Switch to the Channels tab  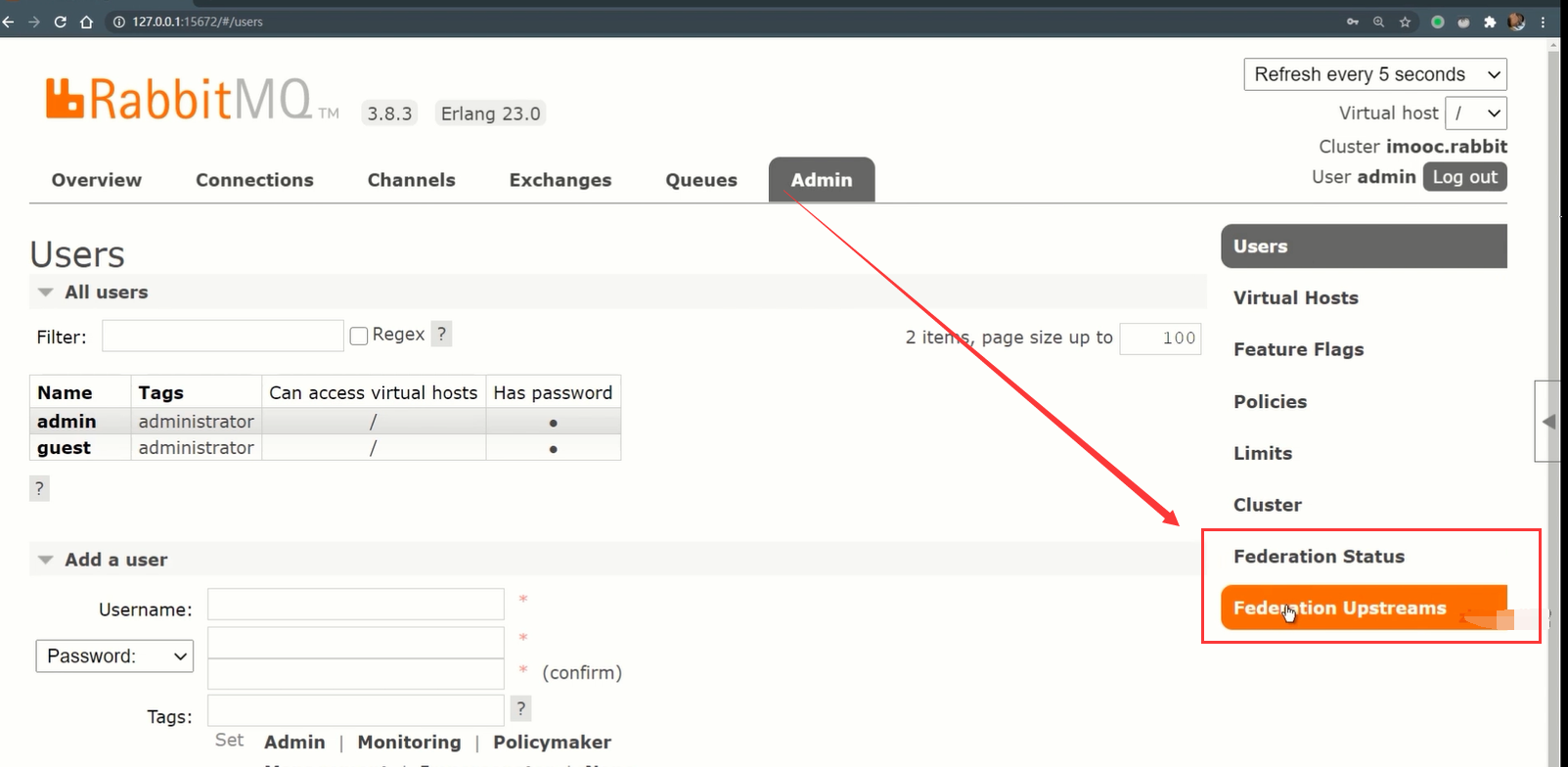tap(412, 180)
